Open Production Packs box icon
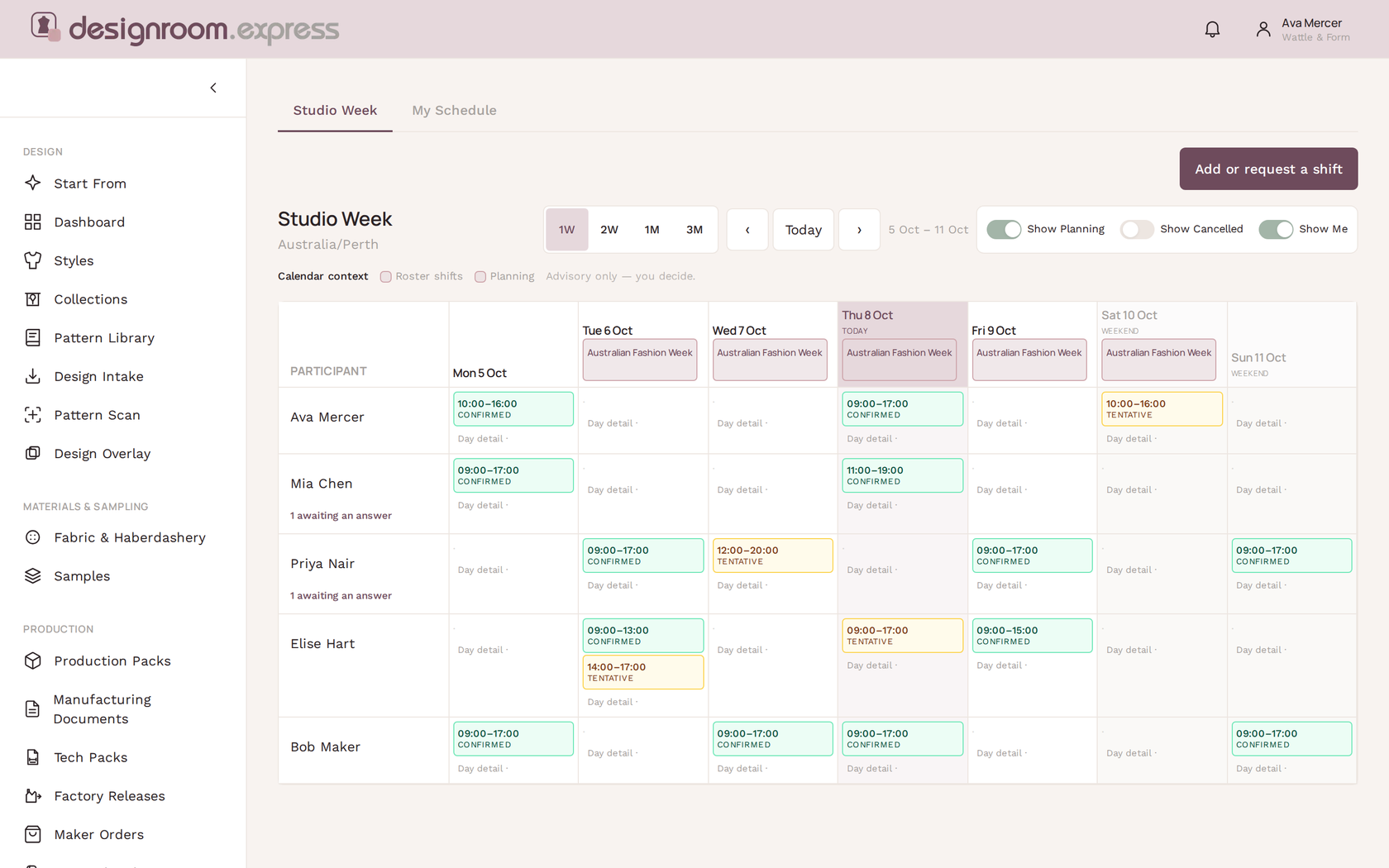Image resolution: width=1389 pixels, height=868 pixels. pyautogui.click(x=33, y=661)
